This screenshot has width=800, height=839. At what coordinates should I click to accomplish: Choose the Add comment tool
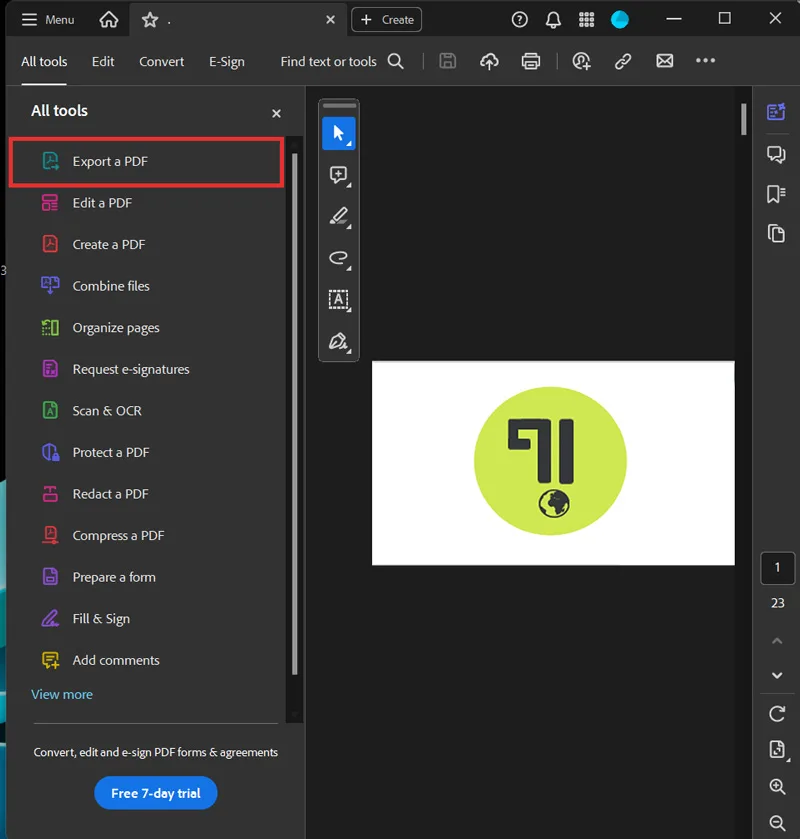[x=339, y=175]
